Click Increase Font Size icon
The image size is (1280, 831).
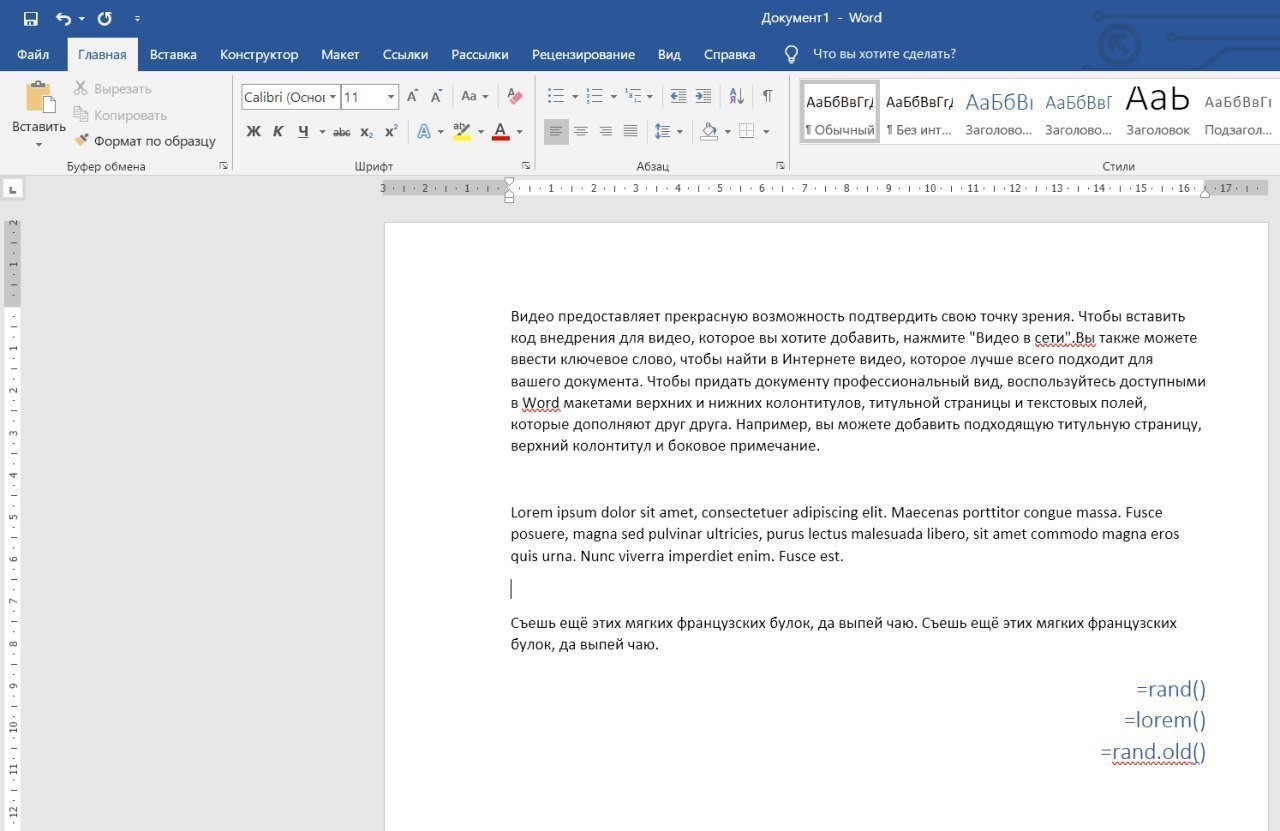pos(412,97)
